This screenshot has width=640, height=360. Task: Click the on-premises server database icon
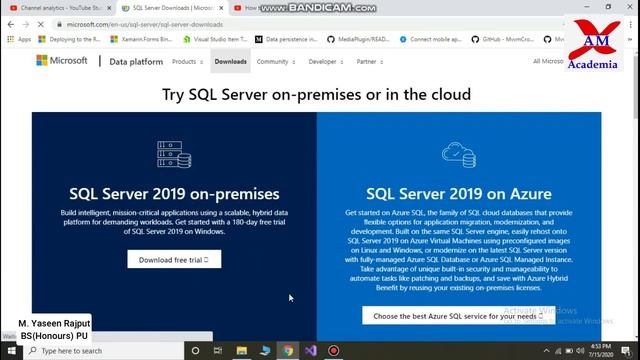coord(174,154)
